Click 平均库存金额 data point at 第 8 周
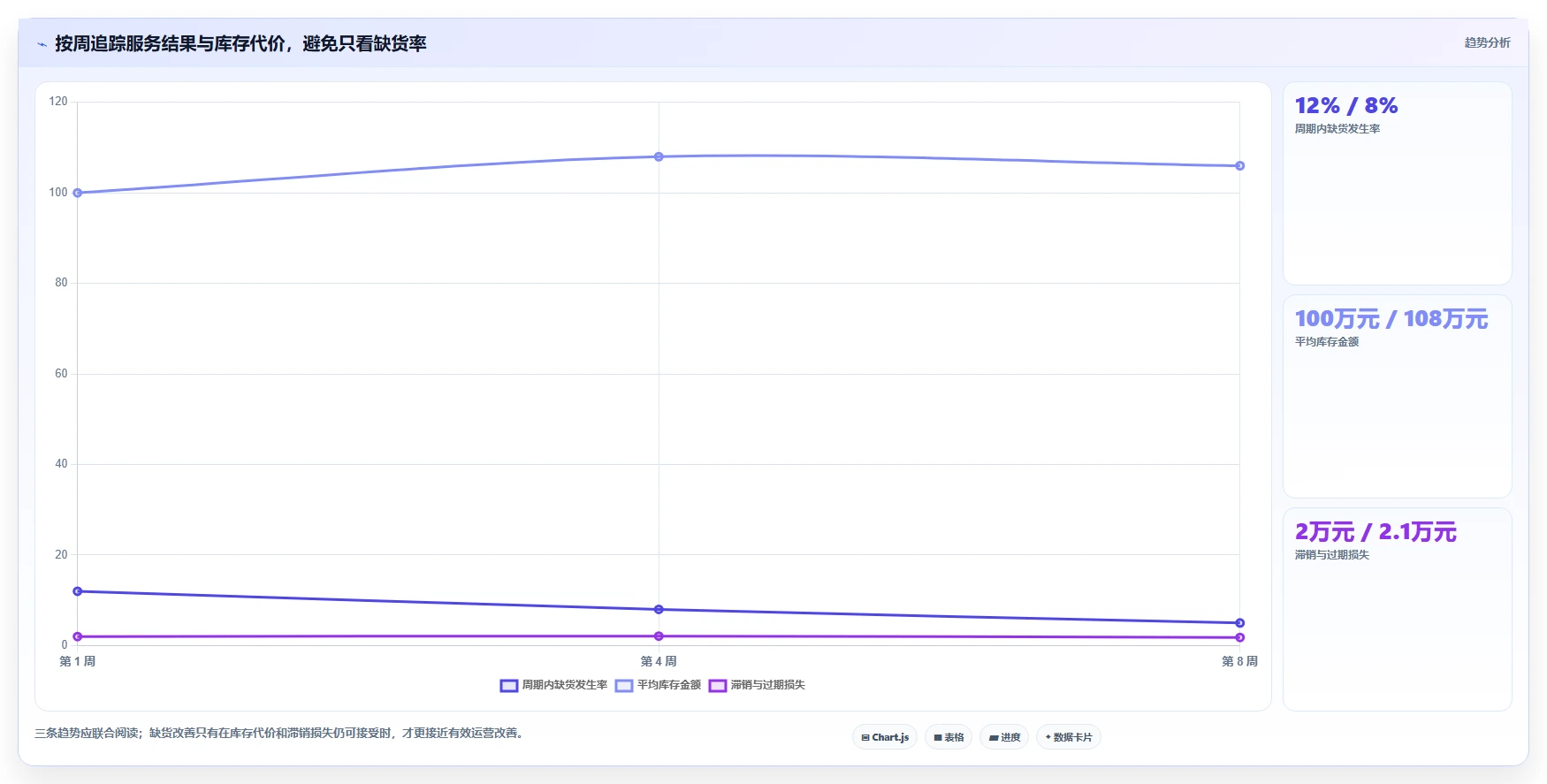This screenshot has width=1547, height=784. (1239, 165)
